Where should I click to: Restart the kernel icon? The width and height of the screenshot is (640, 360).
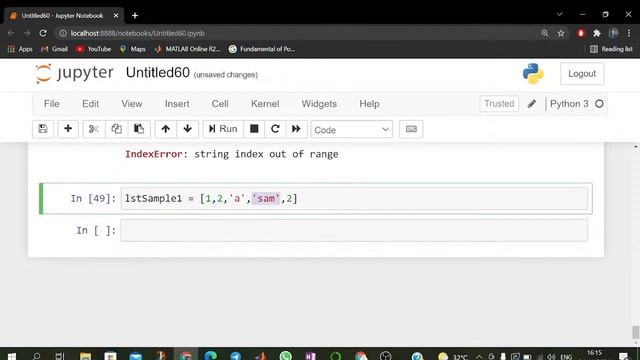coord(275,129)
